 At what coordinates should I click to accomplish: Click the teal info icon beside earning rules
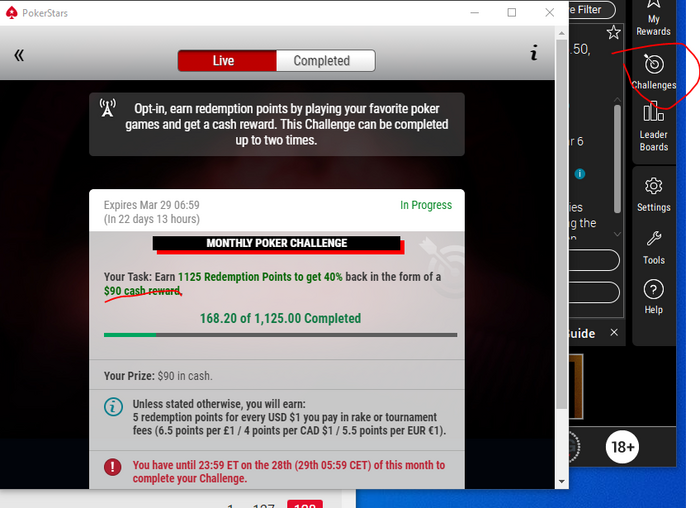click(113, 407)
